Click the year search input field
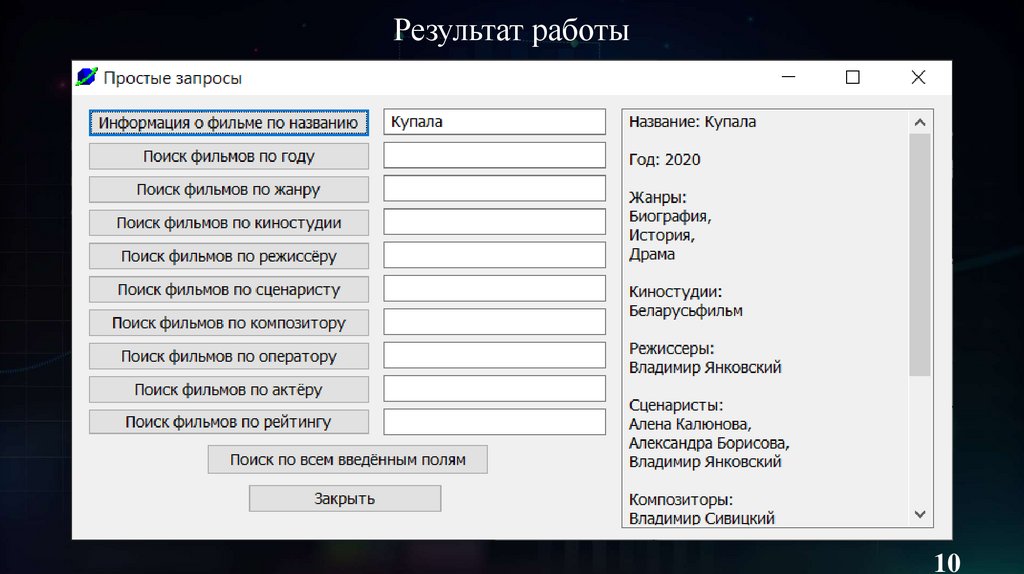The height and width of the screenshot is (574, 1024). pos(495,156)
